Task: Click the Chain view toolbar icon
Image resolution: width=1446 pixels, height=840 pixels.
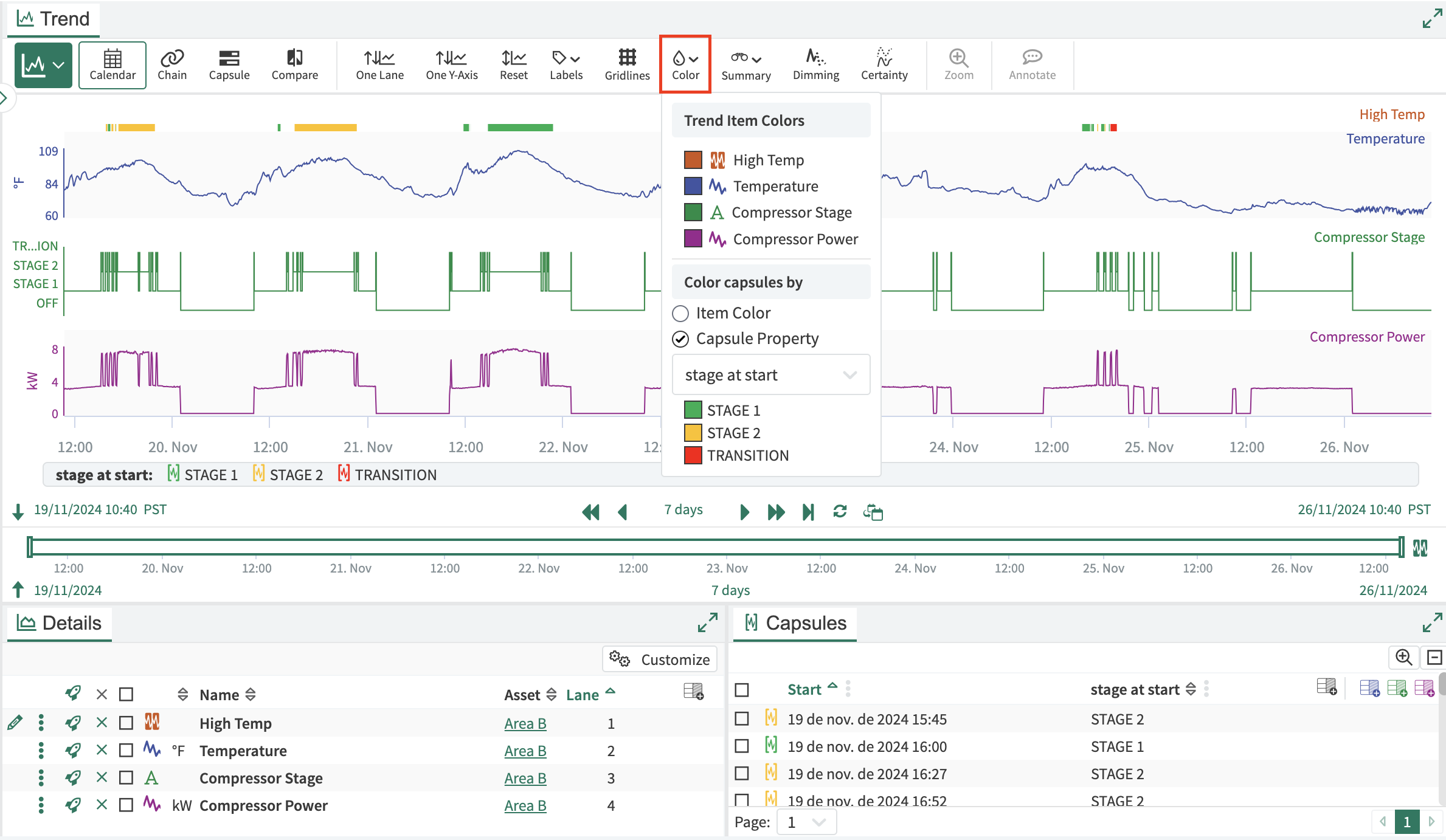Action: (x=172, y=64)
